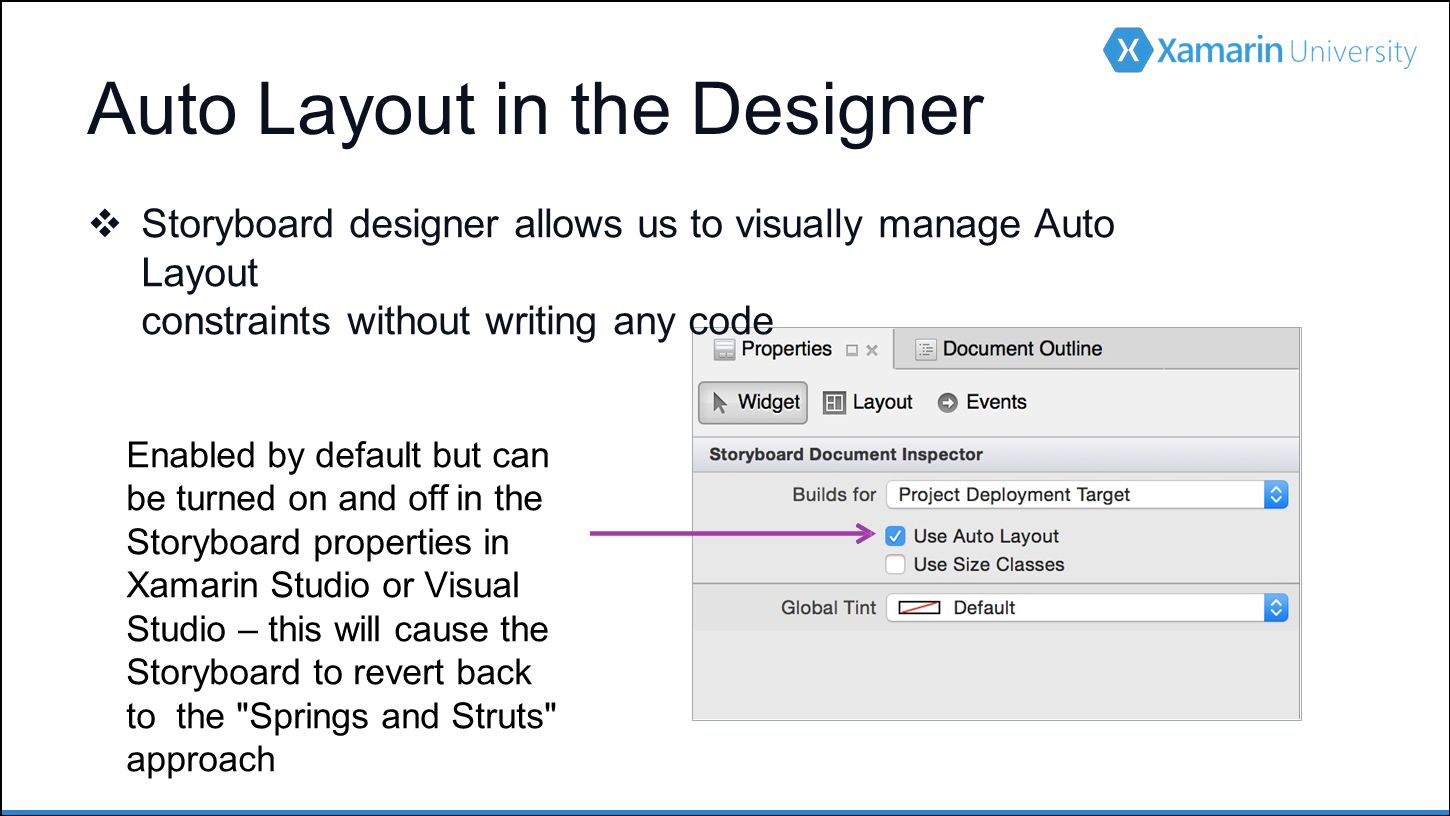Uncheck Use Auto Layout checkbox
1450x816 pixels.
pos(895,536)
